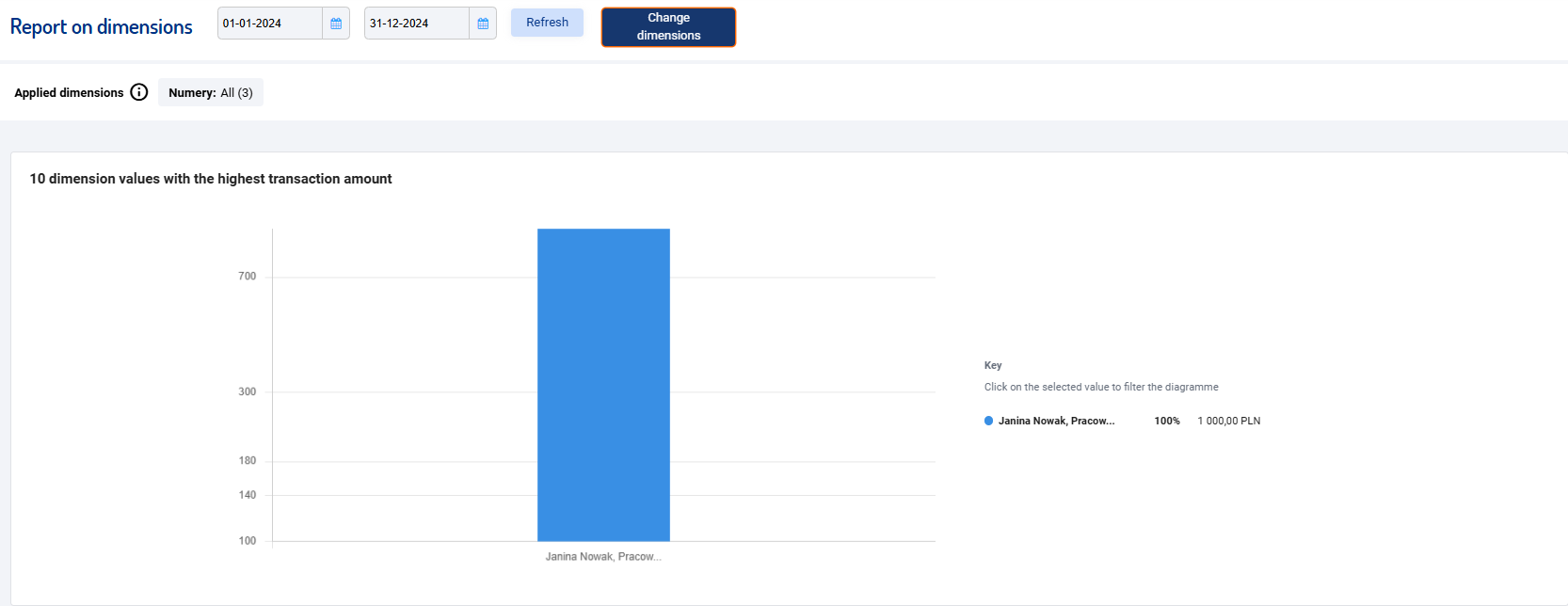
Task: Click the 1 000,00 PLN amount
Action: pyautogui.click(x=1229, y=421)
